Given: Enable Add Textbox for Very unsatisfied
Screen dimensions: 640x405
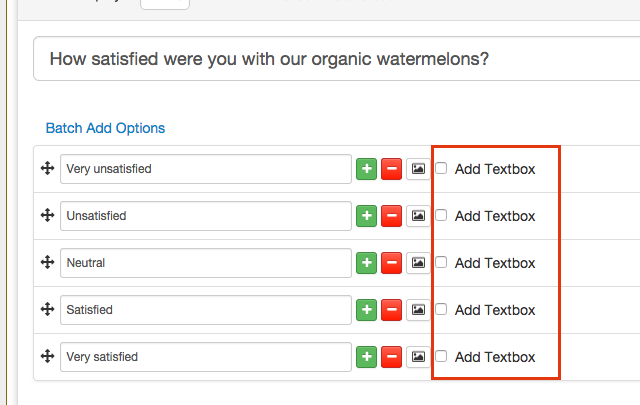Looking at the screenshot, I should (442, 169).
